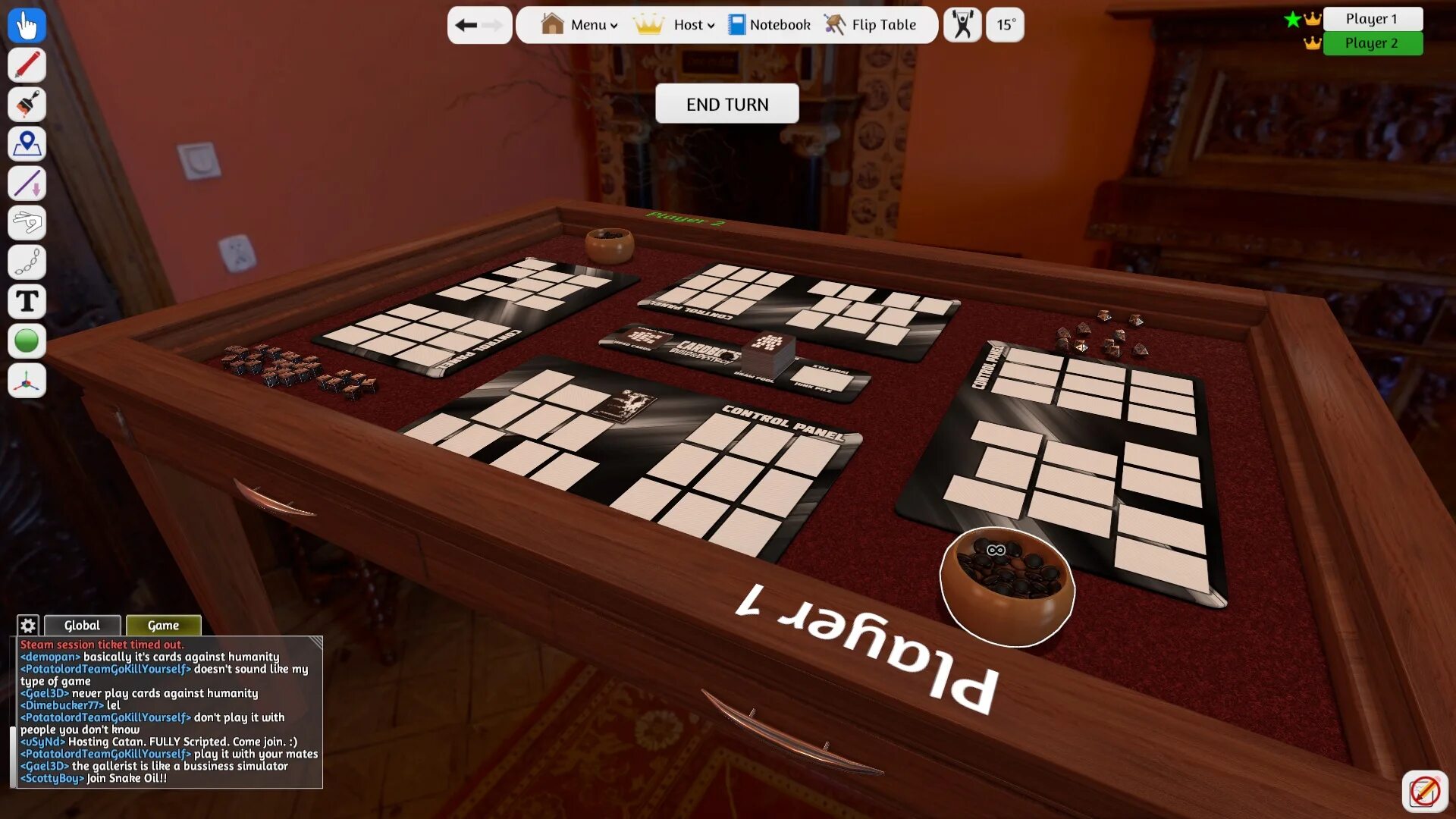The image size is (1456, 819).
Task: Toggle the hand/cursor tool
Action: pyautogui.click(x=27, y=24)
